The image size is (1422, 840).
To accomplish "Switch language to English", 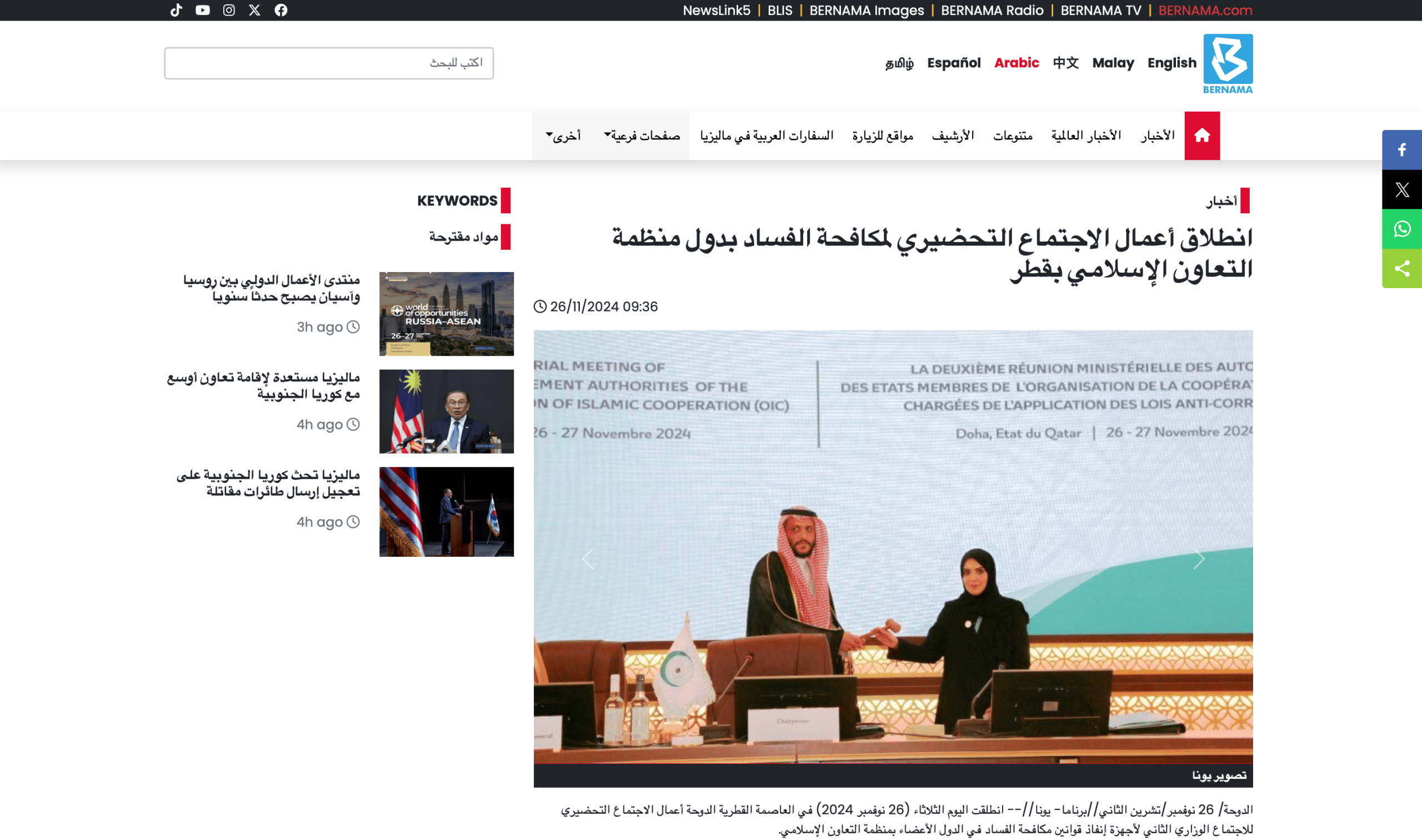I will point(1171,63).
